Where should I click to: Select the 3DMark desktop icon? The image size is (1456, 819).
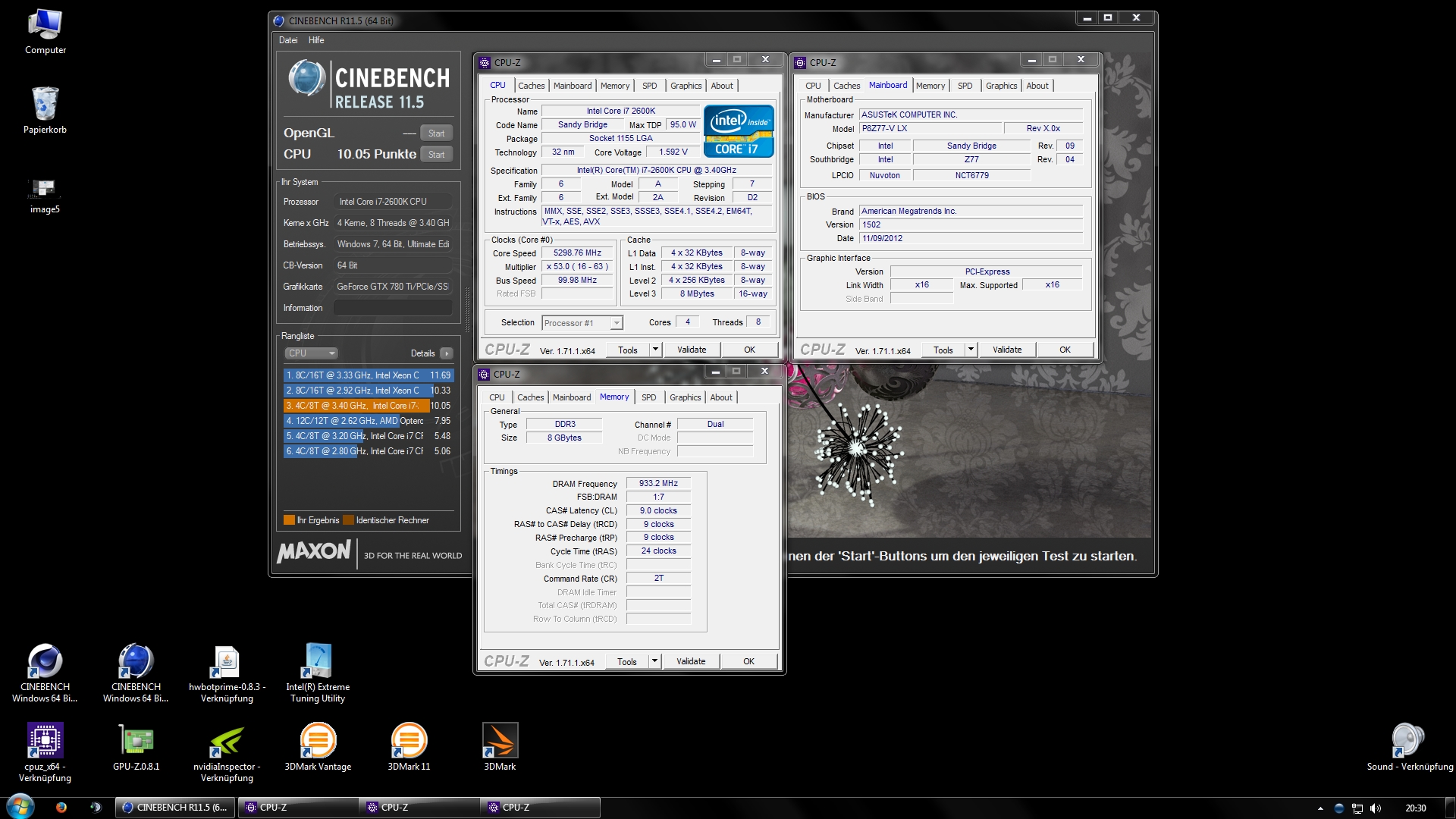click(500, 747)
